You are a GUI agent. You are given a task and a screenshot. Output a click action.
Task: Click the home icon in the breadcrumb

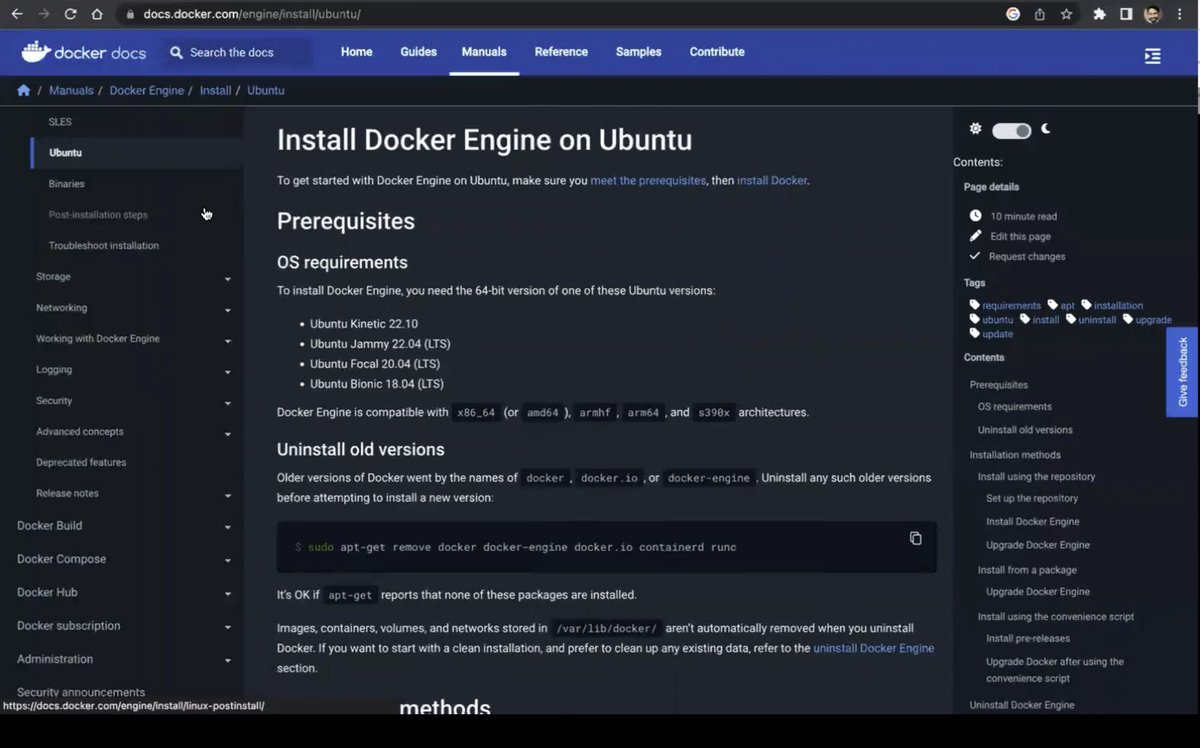[x=23, y=90]
